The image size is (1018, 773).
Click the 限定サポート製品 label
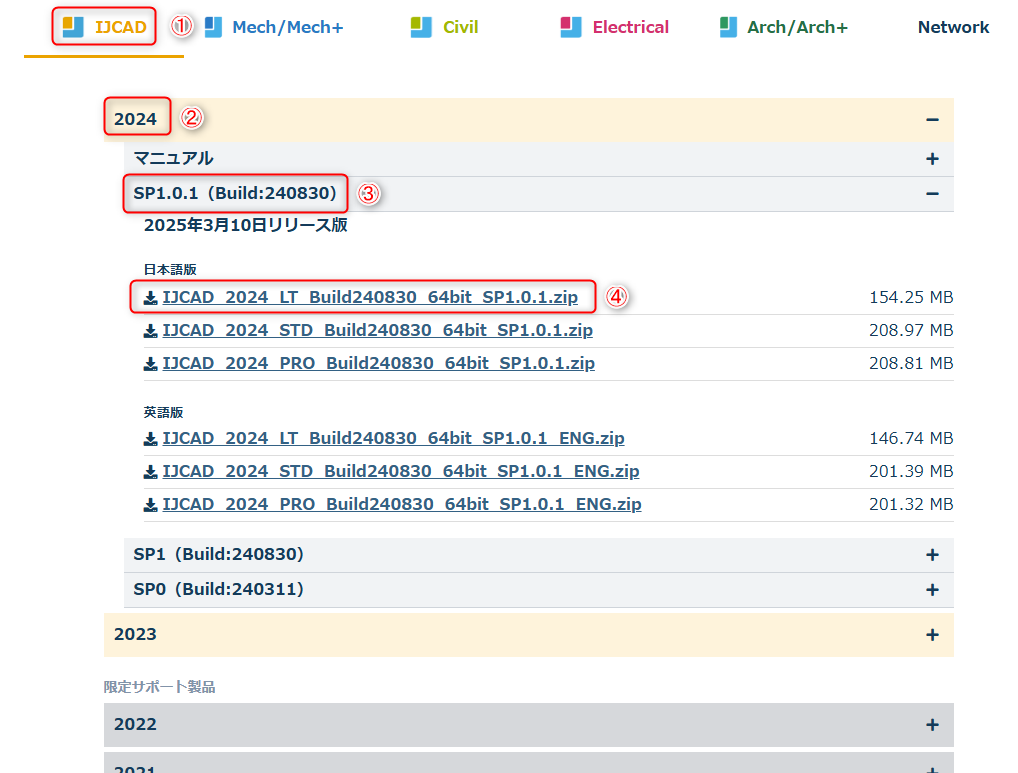point(160,687)
